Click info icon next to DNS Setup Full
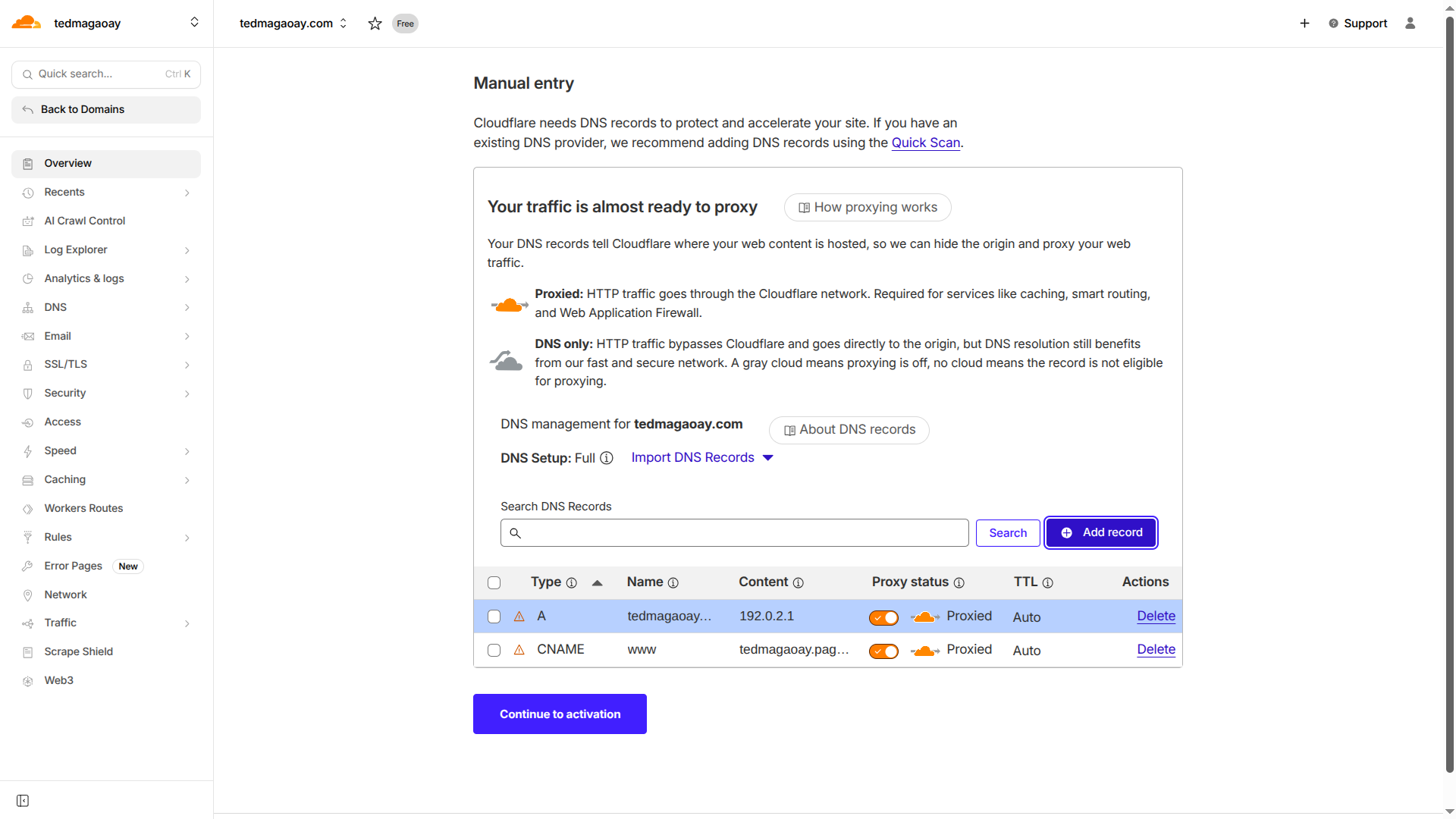The height and width of the screenshot is (819, 1456). tap(607, 458)
